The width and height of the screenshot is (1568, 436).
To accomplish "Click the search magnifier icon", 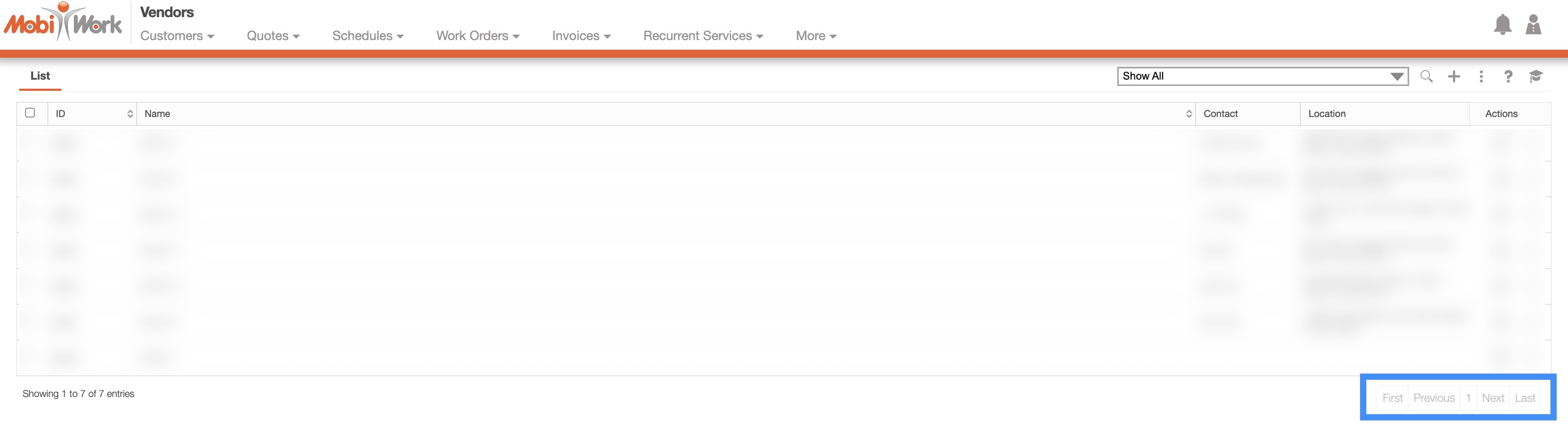I will 1426,76.
